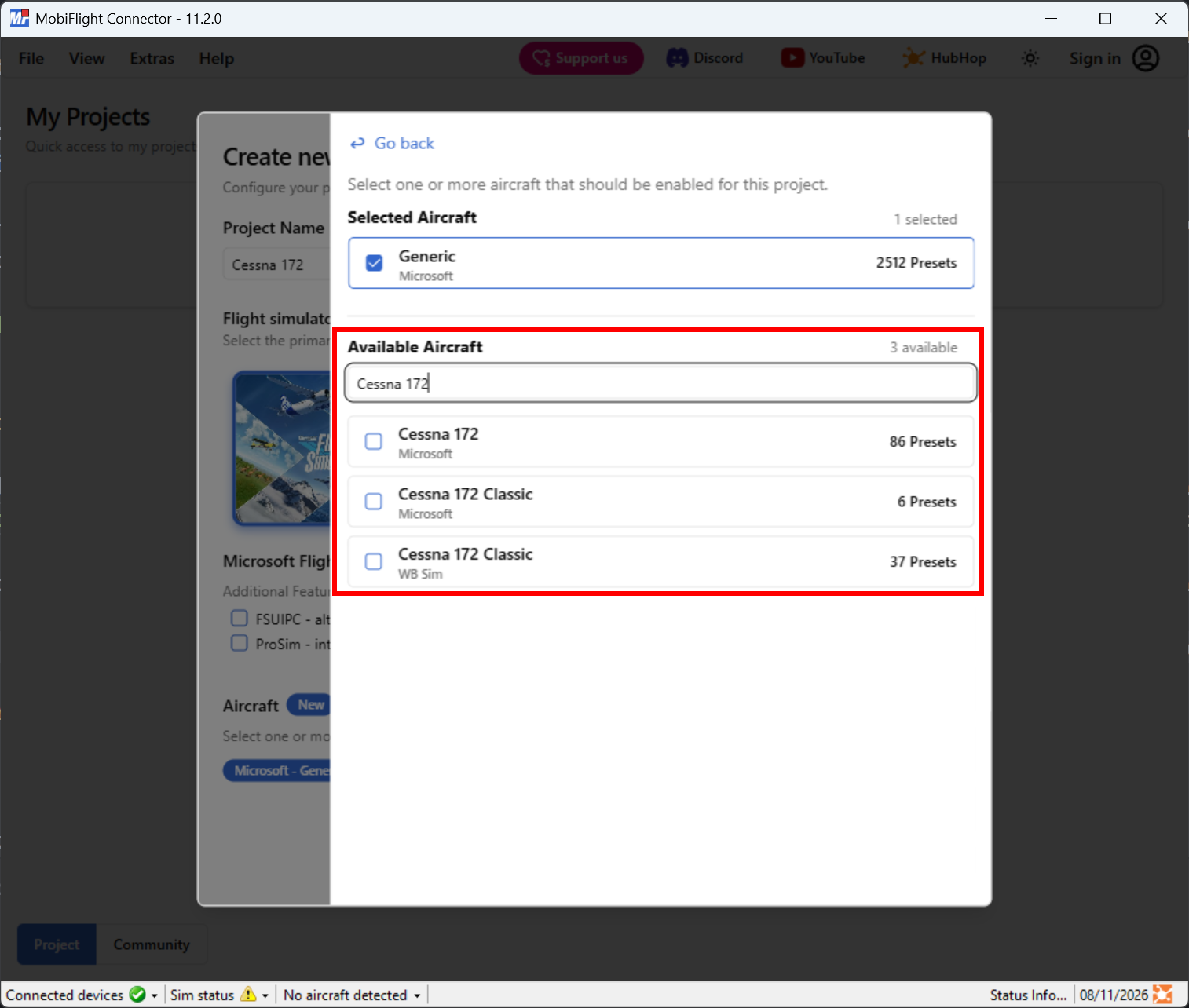
Task: Click the 6 Presets text
Action: pos(927,501)
